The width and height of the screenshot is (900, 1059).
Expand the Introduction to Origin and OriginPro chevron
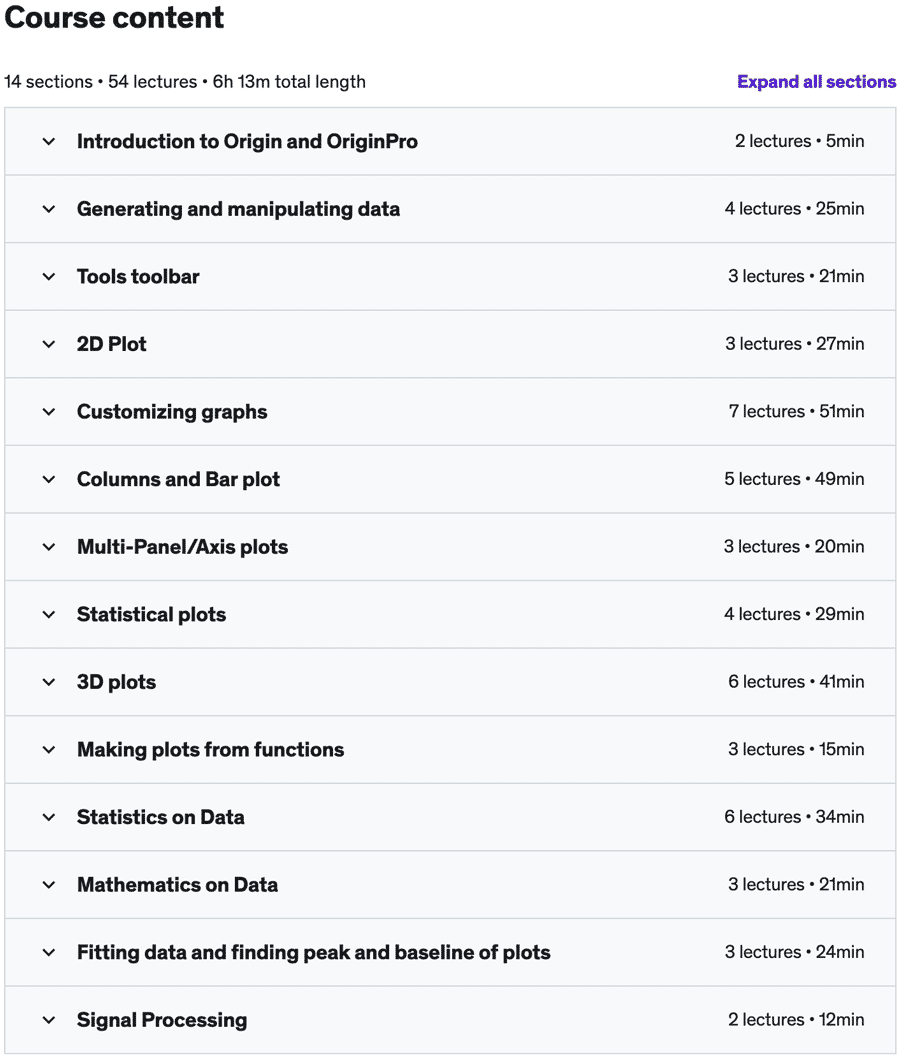[x=49, y=142]
